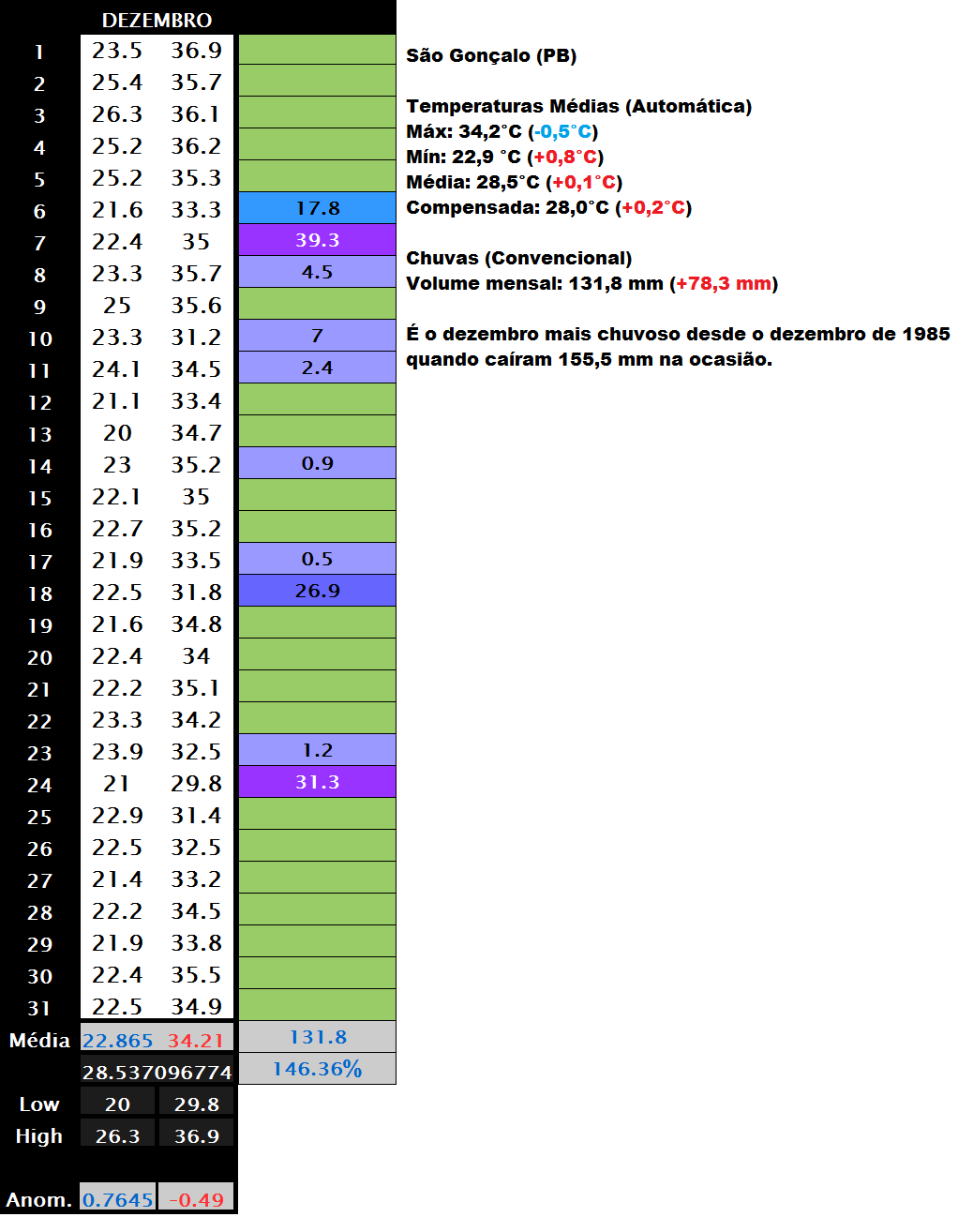The image size is (973, 1232).
Task: Select the 36.9 maximum on day 1
Action: pos(196,50)
